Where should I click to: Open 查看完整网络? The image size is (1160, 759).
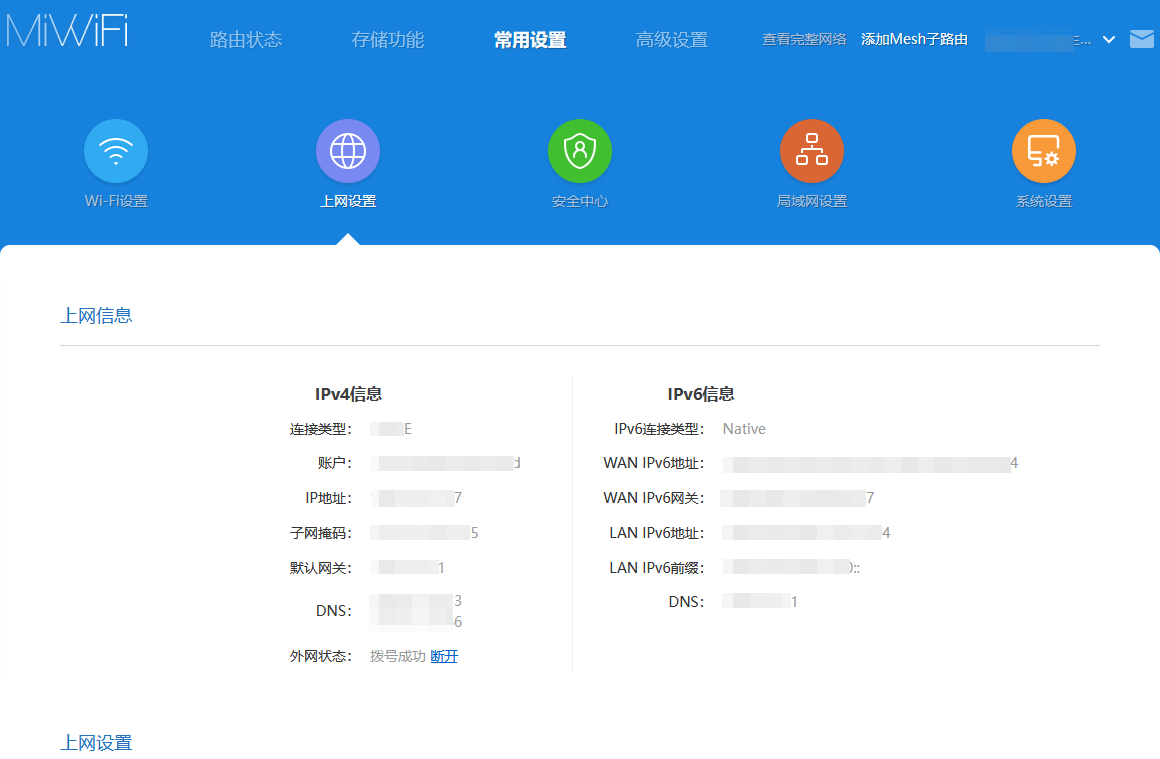click(804, 40)
